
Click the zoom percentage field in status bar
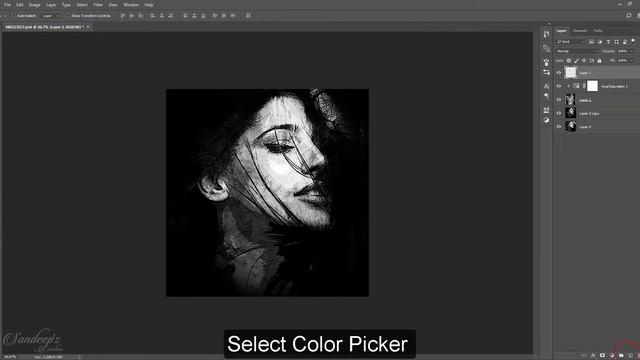pos(10,357)
